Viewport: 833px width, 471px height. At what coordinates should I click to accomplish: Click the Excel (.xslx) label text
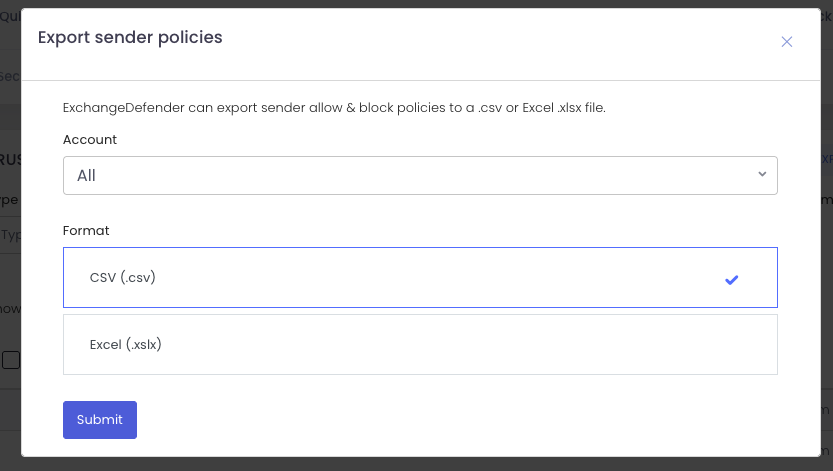(126, 345)
